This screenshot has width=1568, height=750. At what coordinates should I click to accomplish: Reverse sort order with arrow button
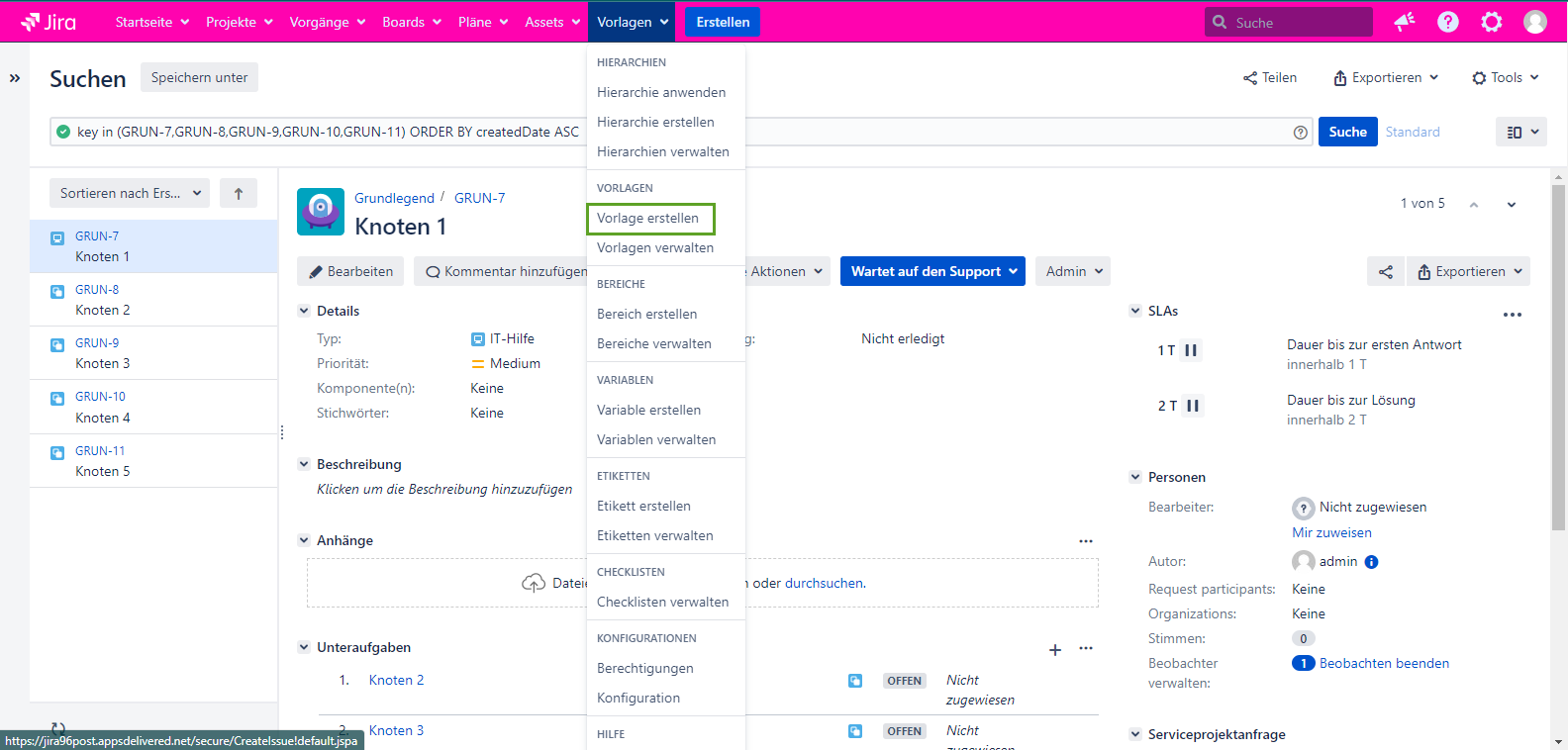click(239, 194)
